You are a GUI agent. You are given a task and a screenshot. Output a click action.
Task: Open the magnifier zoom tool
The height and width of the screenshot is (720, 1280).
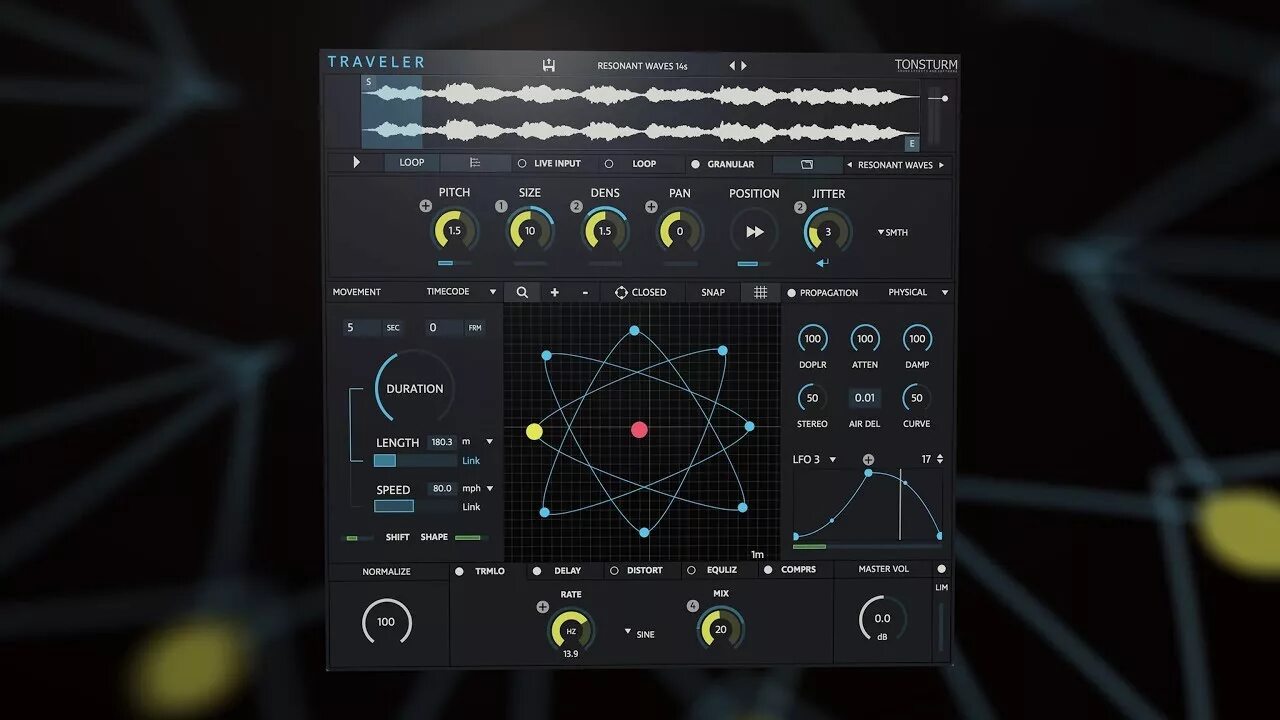522,292
